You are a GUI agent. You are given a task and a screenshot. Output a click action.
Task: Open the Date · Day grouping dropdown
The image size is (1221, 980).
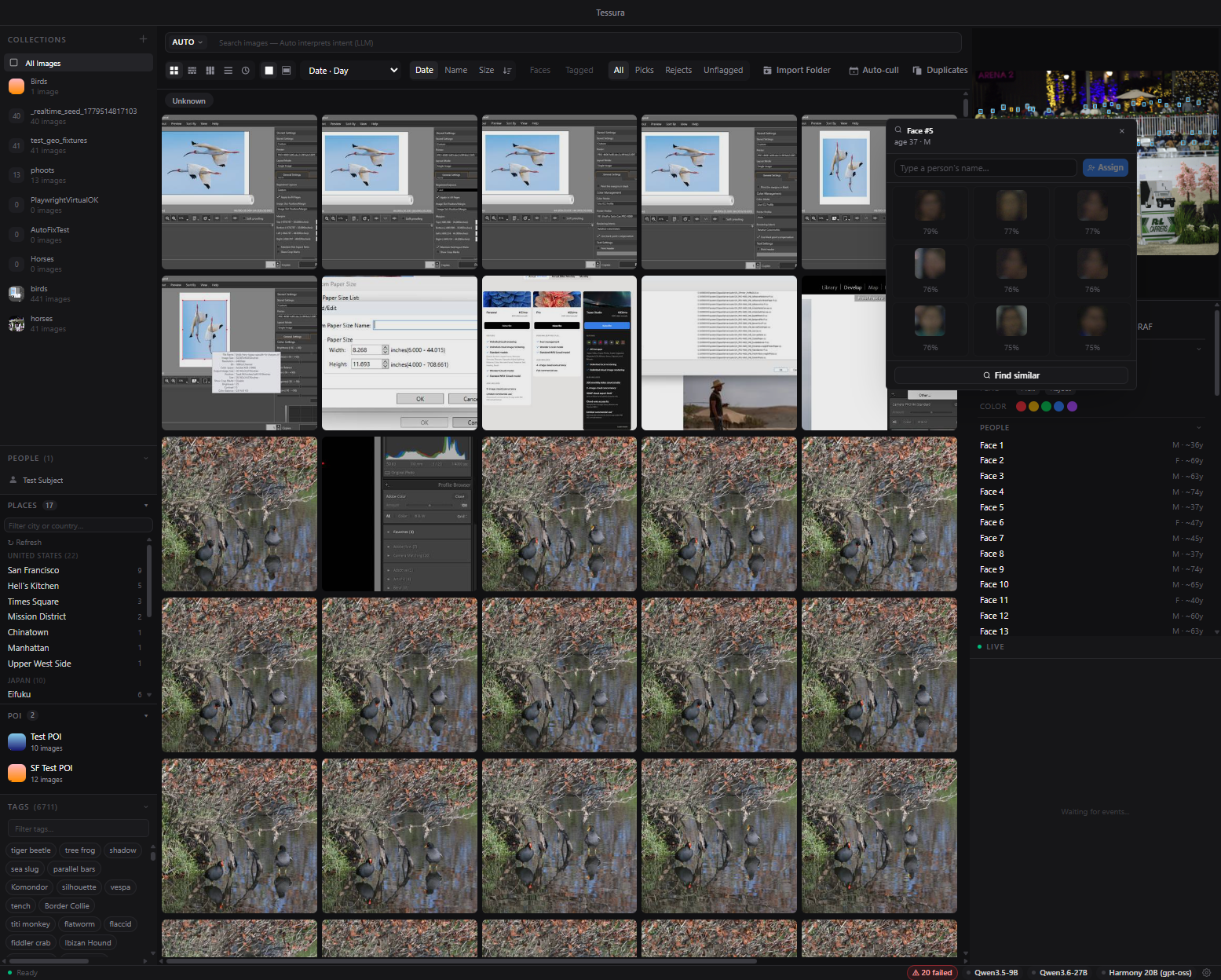coord(353,71)
